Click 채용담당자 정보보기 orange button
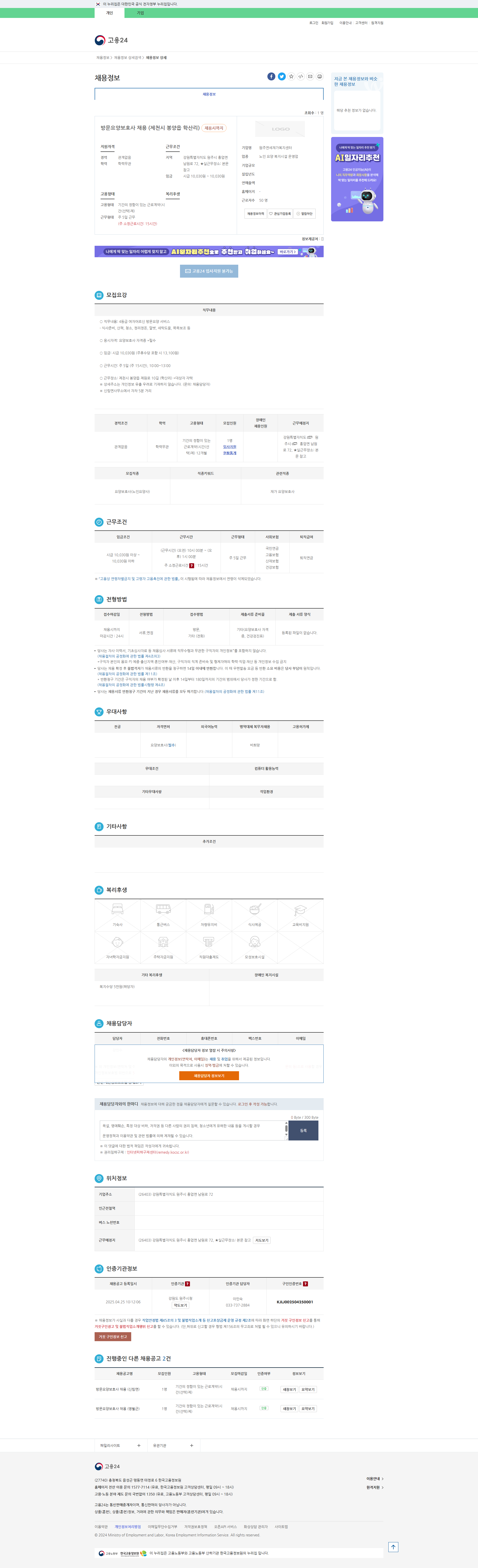The height and width of the screenshot is (1568, 478). 209,1075
